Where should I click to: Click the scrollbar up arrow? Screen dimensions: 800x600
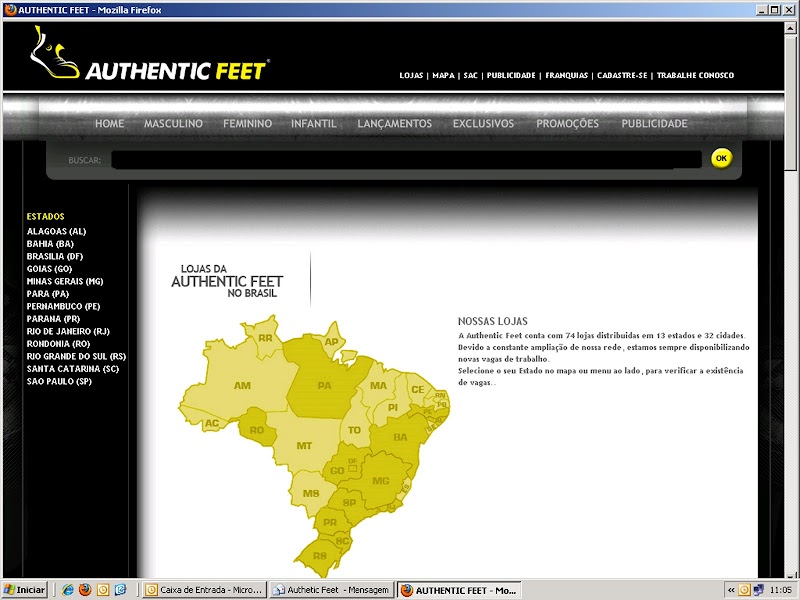[791, 28]
